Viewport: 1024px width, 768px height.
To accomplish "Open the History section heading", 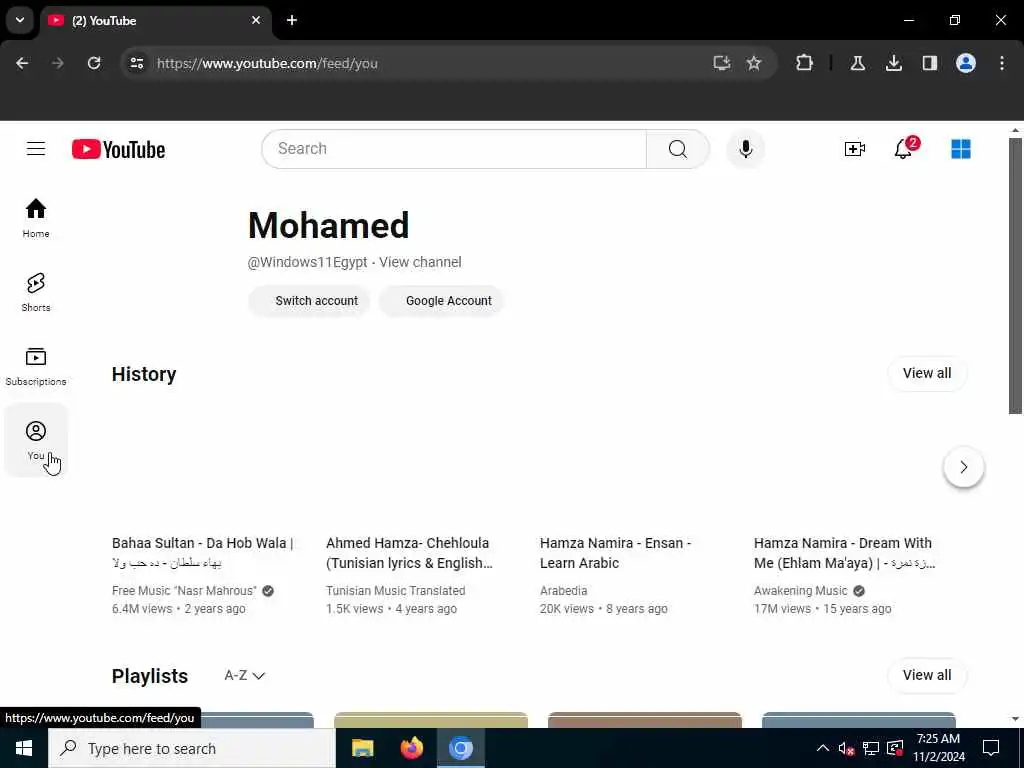I will (x=144, y=374).
